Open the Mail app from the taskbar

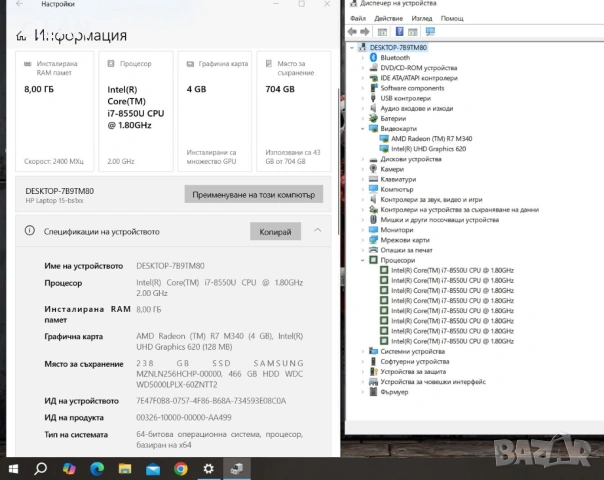pos(153,469)
